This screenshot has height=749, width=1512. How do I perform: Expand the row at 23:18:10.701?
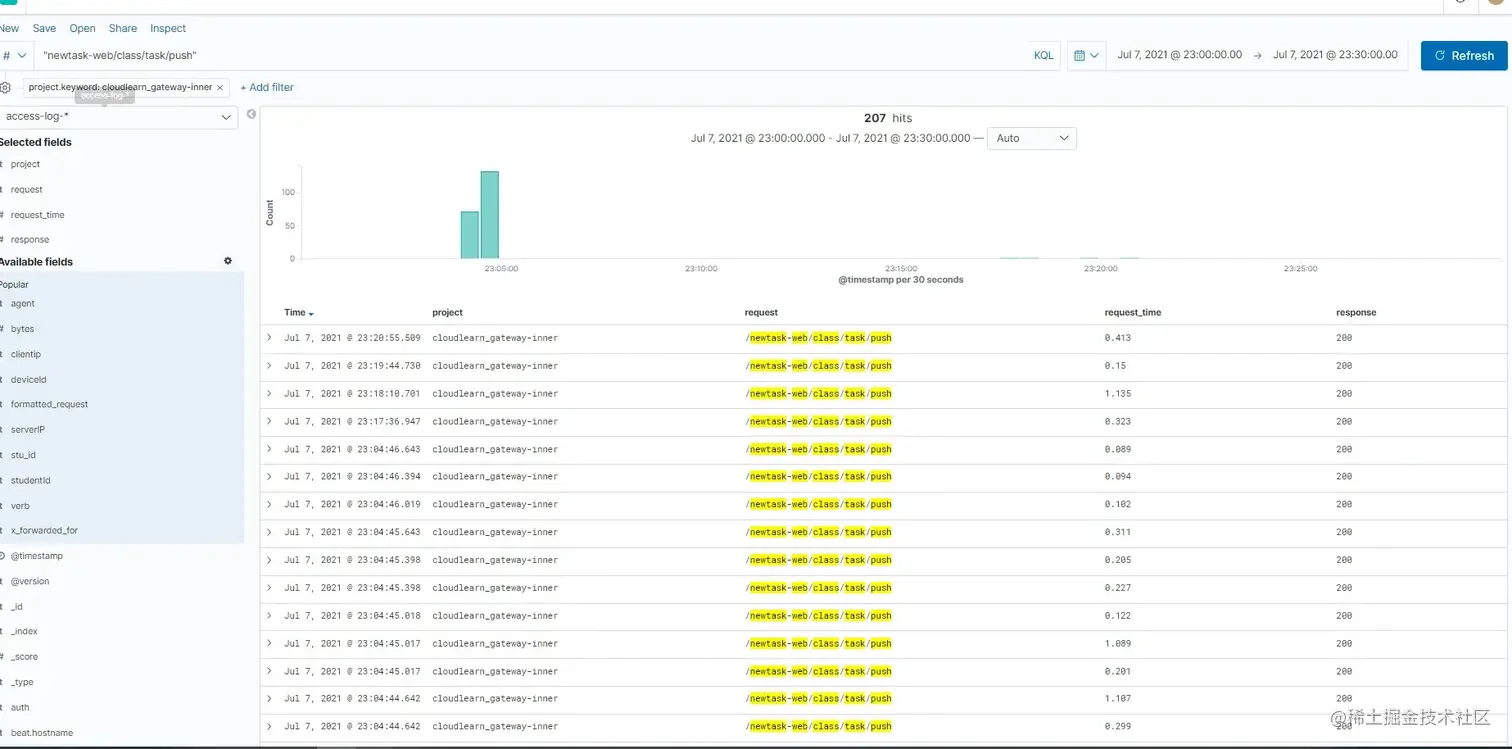(x=269, y=394)
